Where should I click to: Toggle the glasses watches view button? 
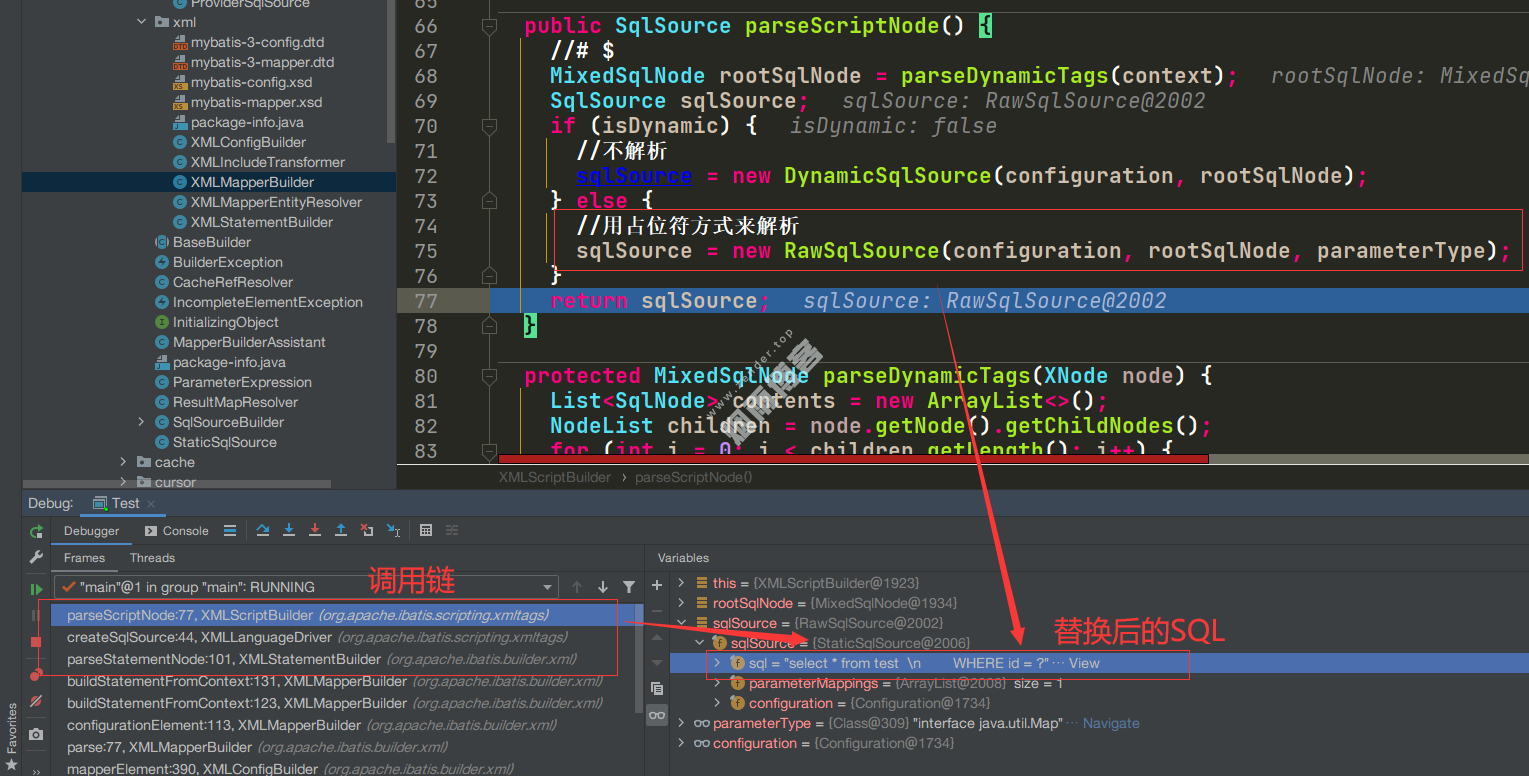(x=657, y=715)
